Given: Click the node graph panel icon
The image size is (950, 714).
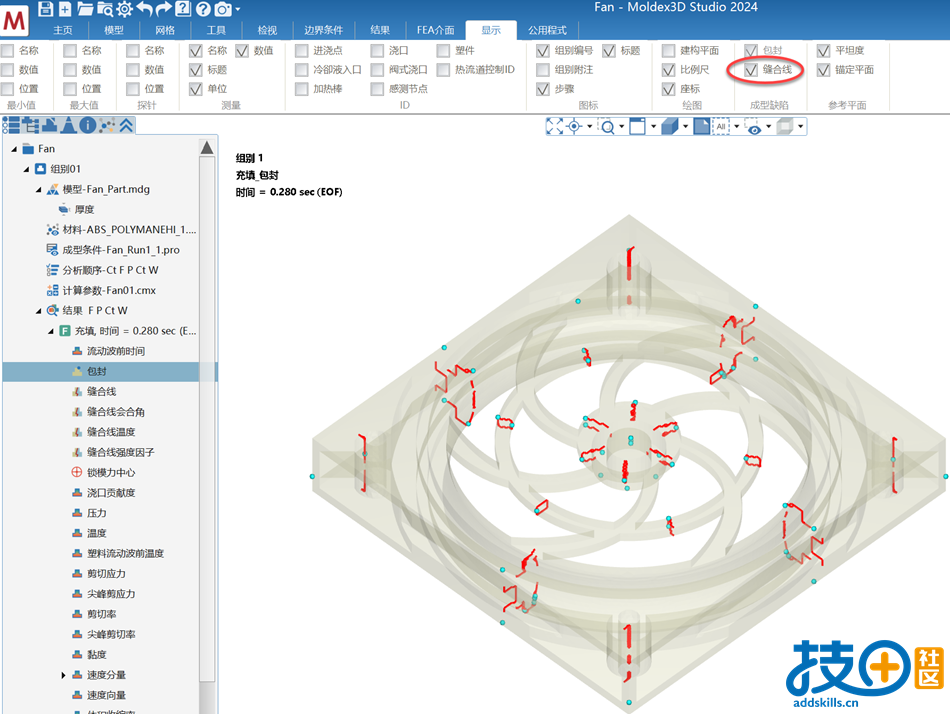Looking at the screenshot, I should 107,125.
